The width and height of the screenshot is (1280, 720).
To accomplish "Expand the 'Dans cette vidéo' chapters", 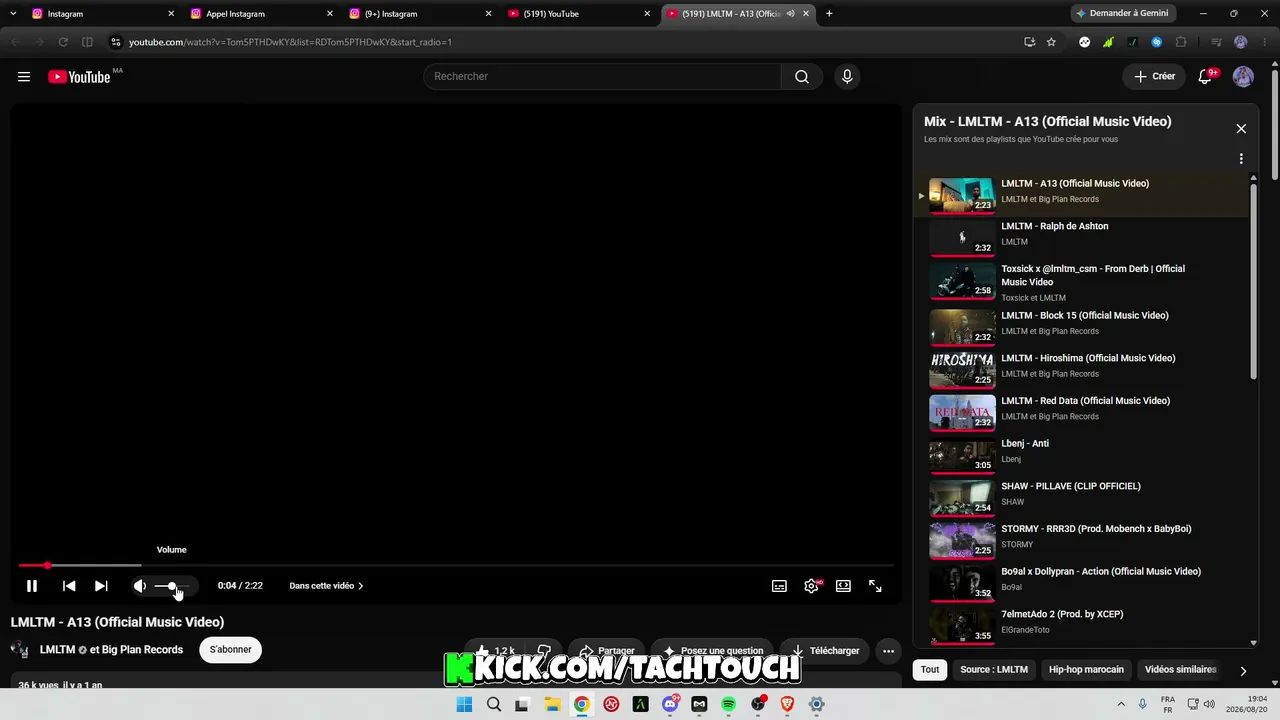I will click(326, 586).
